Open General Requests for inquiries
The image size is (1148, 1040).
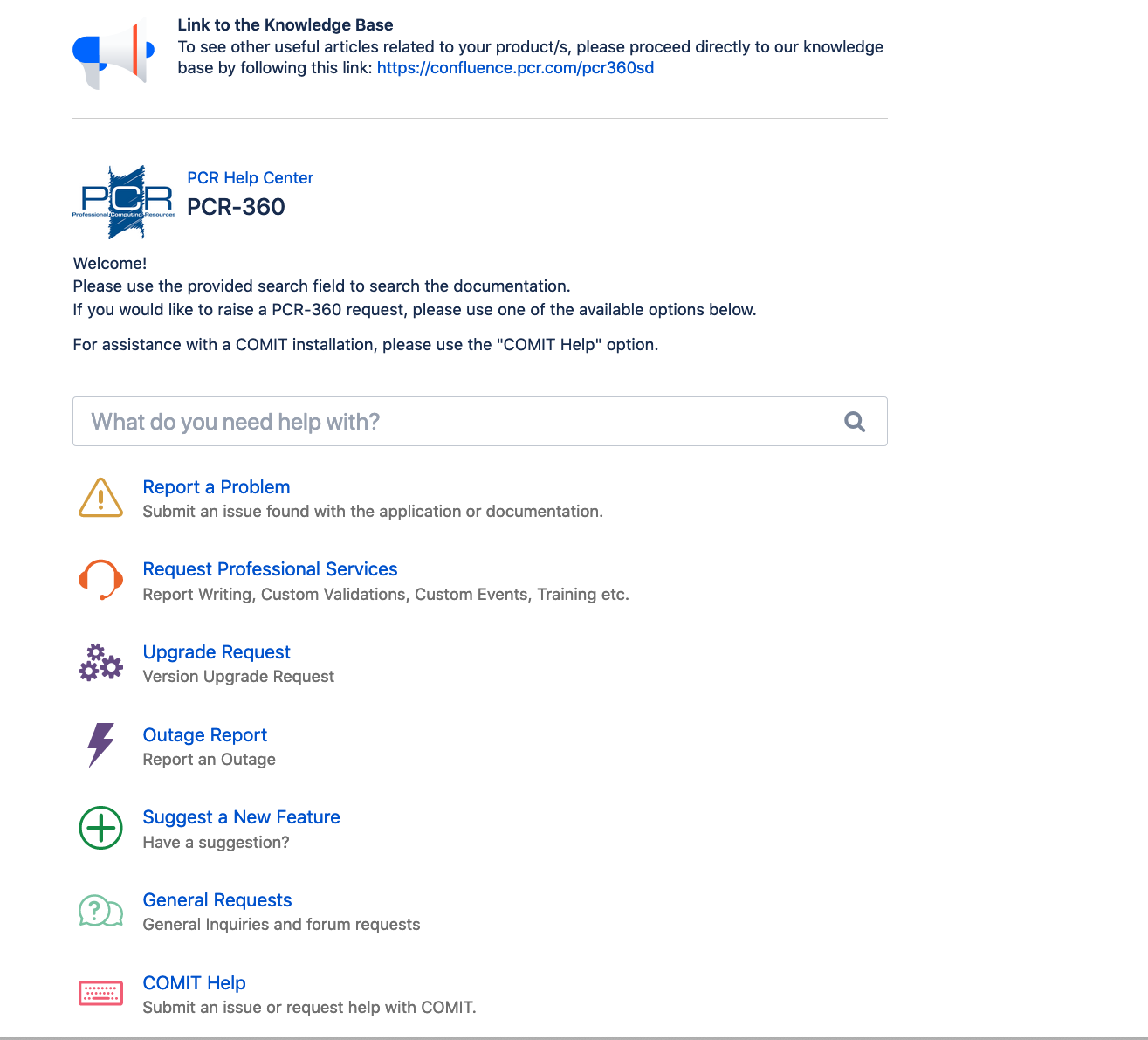(x=217, y=899)
